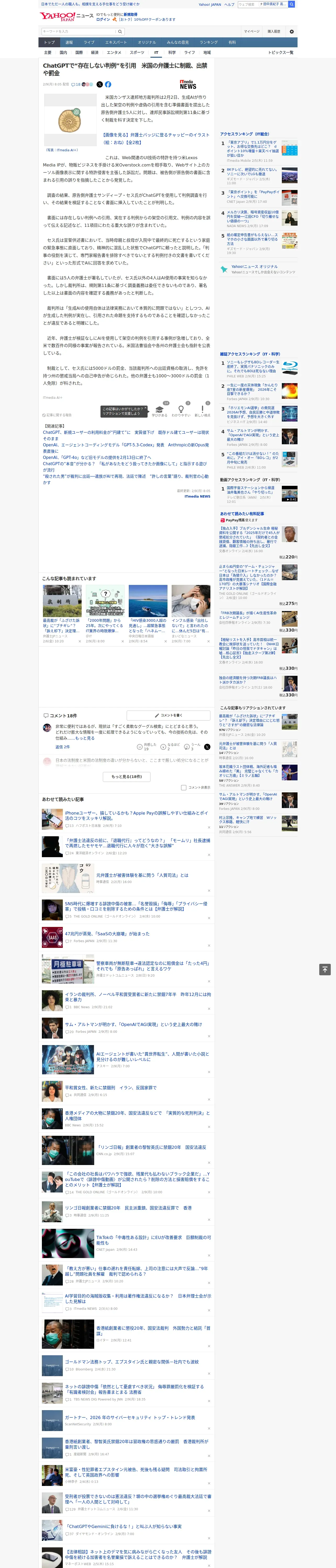
Task: Open iPhoneユーザー Apple Pay article
Action: pos(137,815)
